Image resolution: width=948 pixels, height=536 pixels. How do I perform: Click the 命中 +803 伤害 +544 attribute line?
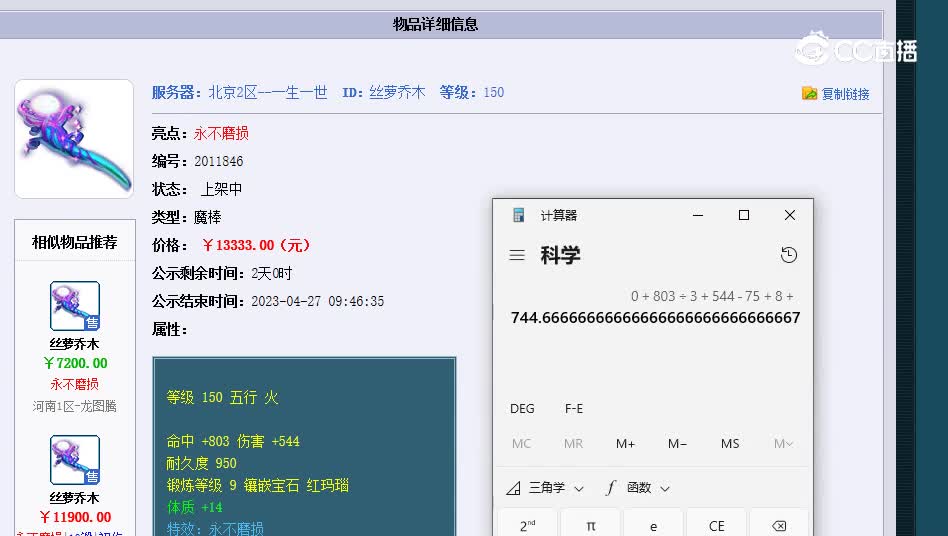[233, 442]
